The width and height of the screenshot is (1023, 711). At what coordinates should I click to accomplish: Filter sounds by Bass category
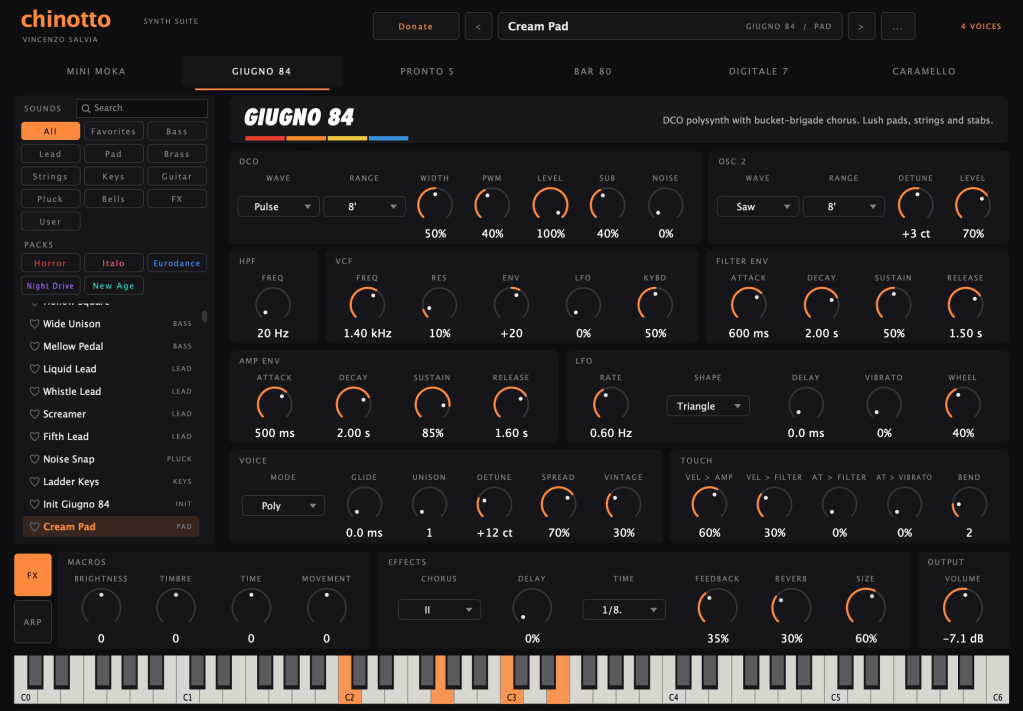(x=177, y=131)
